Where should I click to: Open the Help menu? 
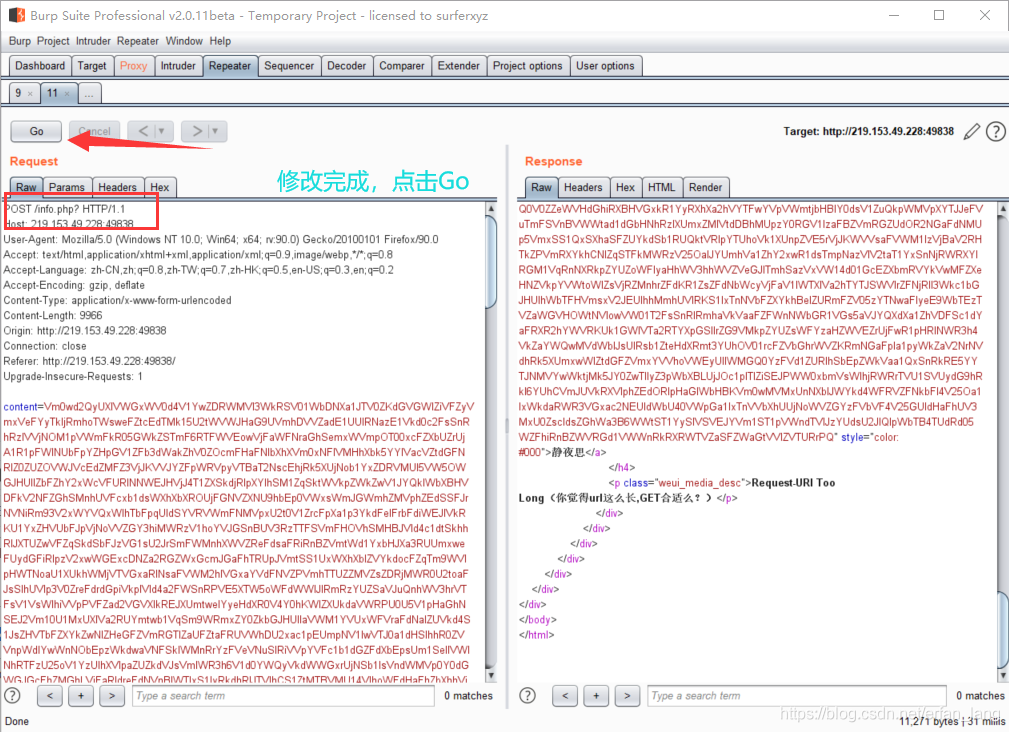[x=220, y=41]
